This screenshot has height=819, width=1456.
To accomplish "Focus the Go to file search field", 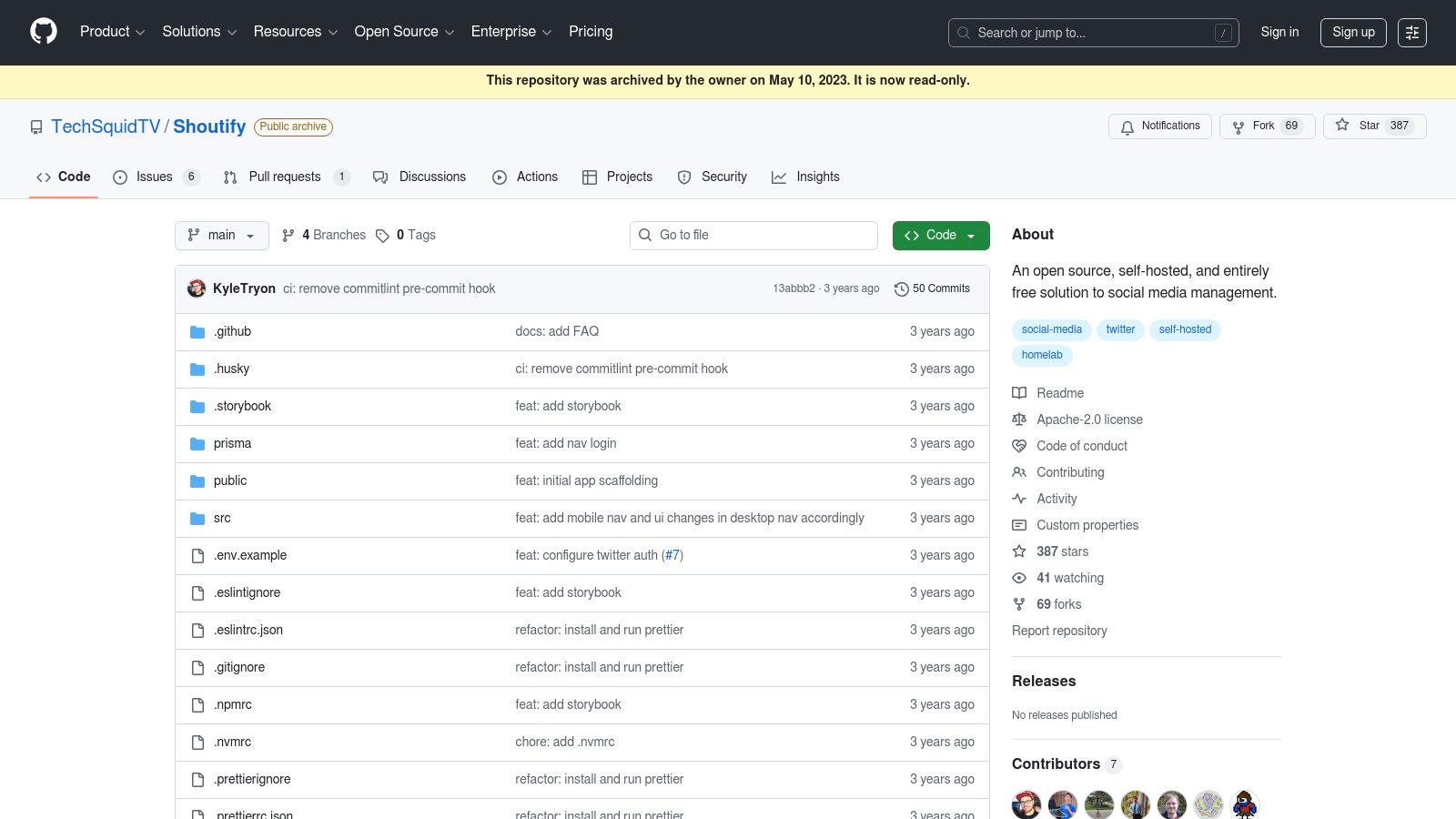I will pos(753,236).
